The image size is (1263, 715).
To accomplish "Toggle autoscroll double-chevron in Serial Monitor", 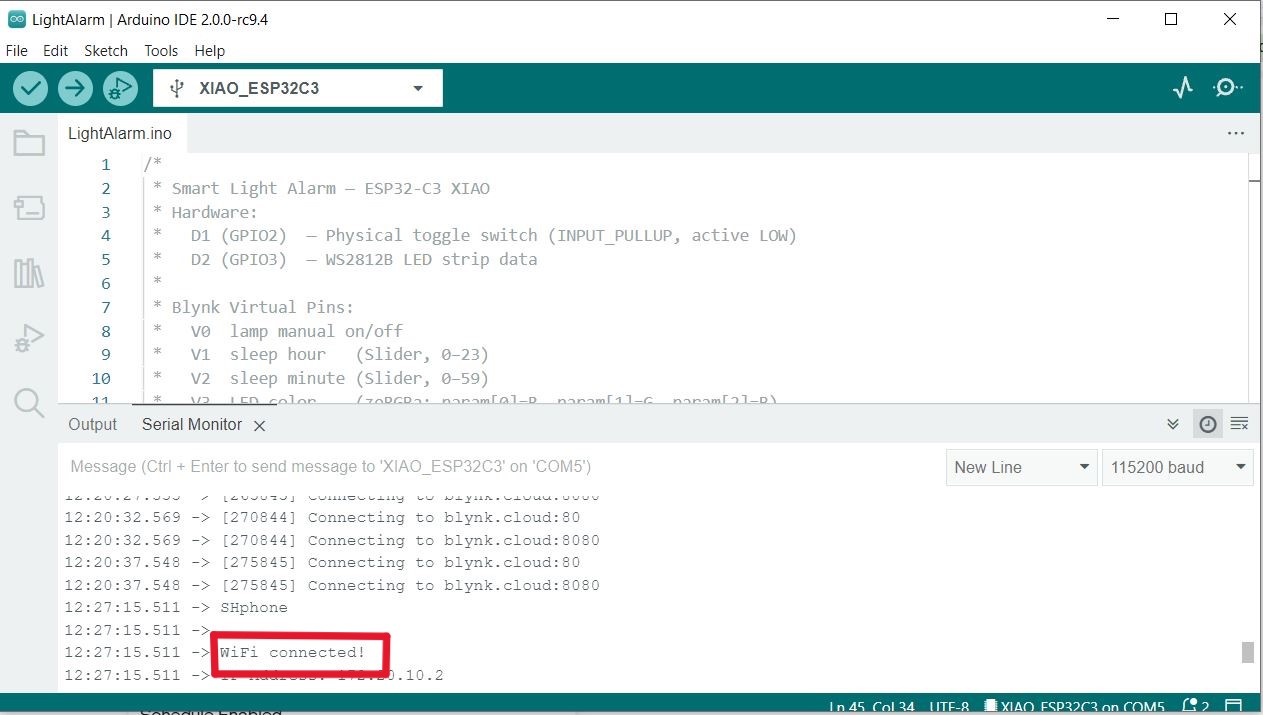I will (x=1173, y=425).
